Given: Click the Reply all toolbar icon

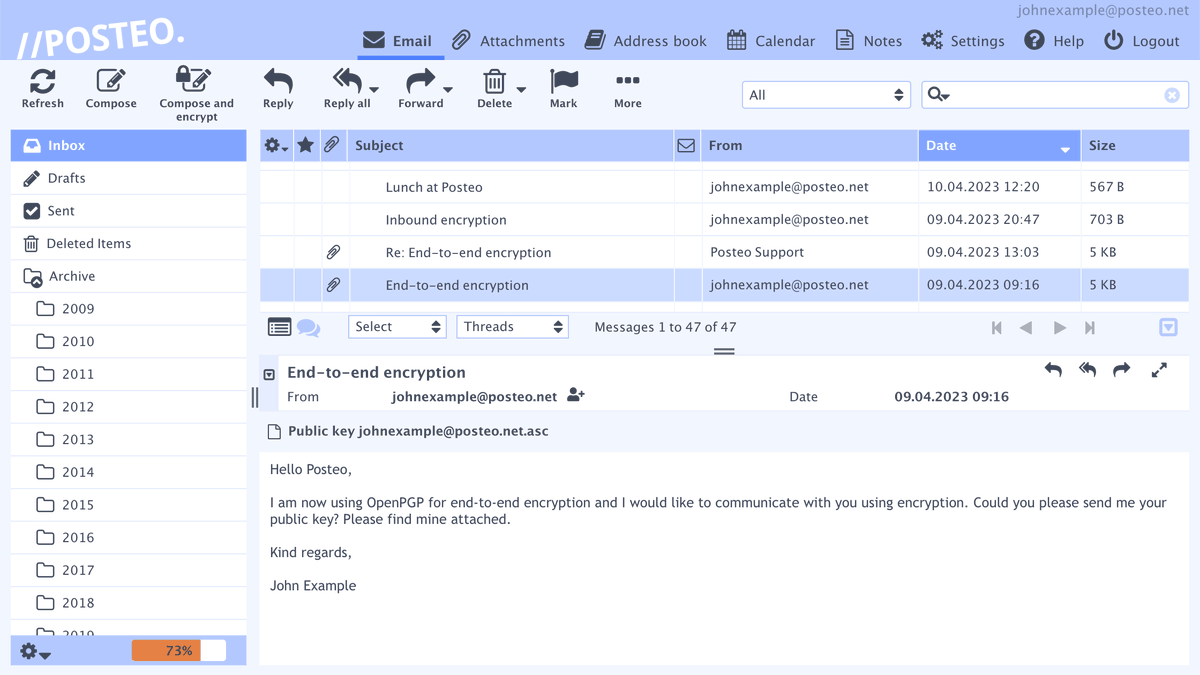Looking at the screenshot, I should tap(347, 81).
